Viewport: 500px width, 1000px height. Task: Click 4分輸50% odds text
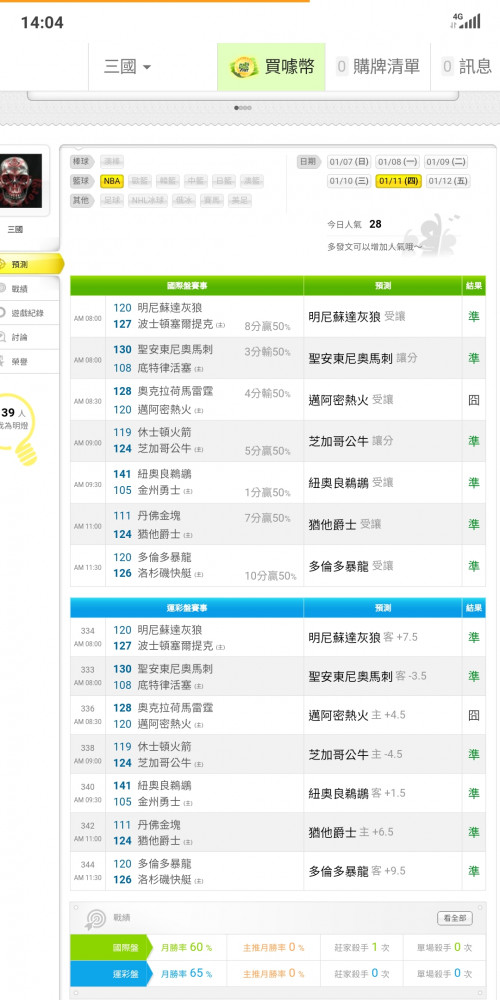pos(267,393)
